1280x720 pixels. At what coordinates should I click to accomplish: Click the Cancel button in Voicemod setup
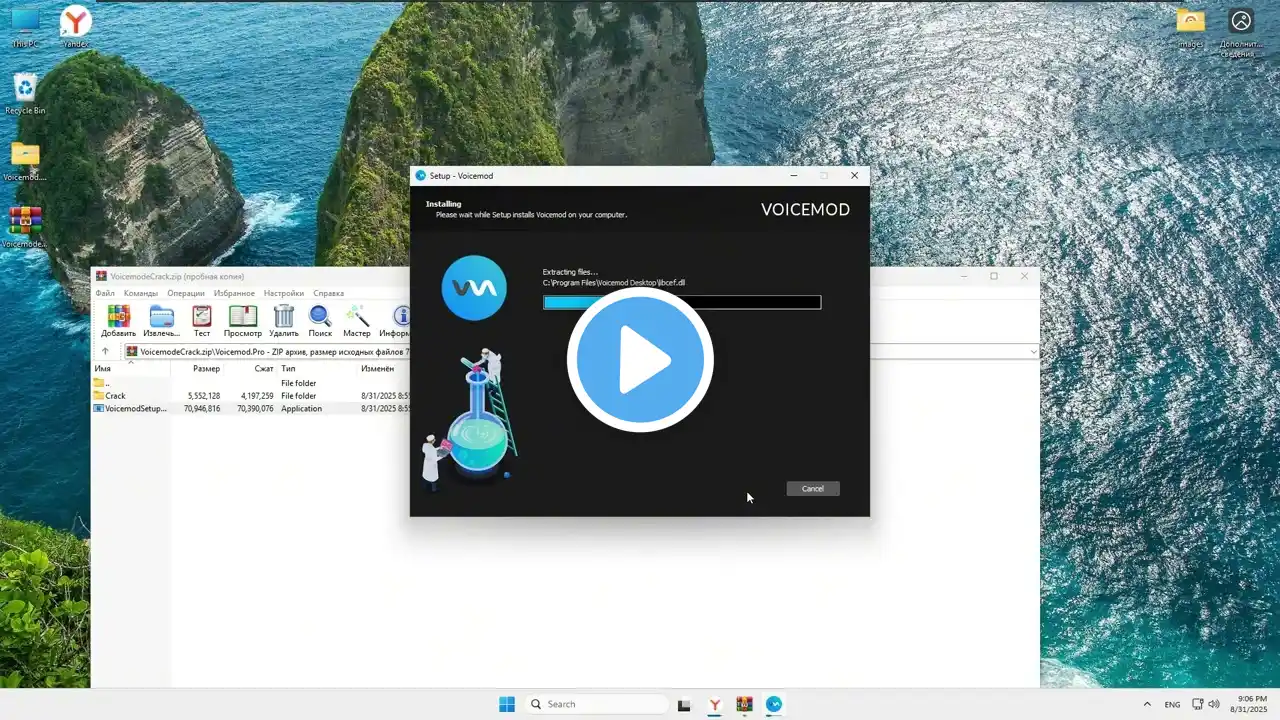click(813, 489)
